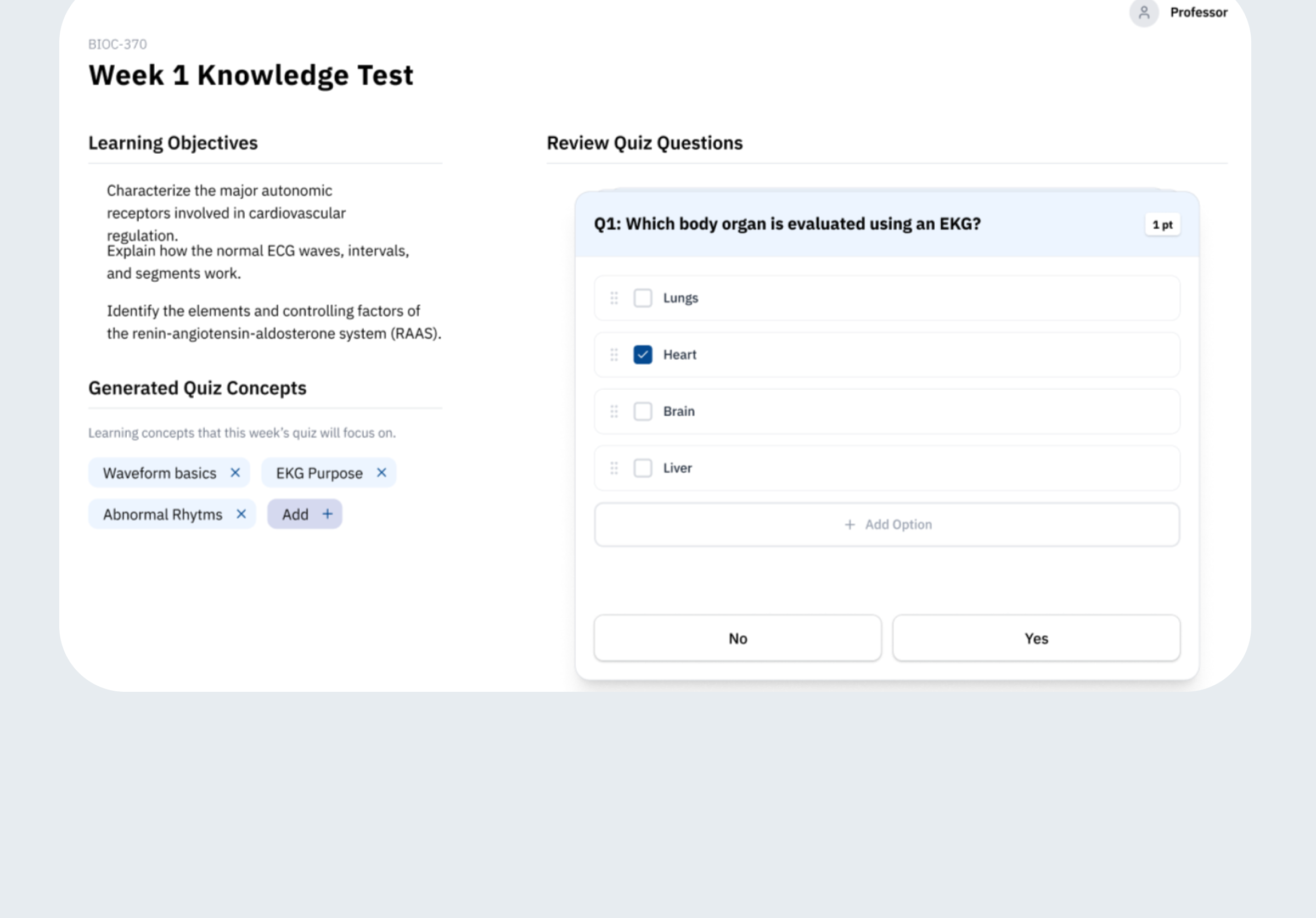Reject the question by clicking No
1316x918 pixels.
pos(737,637)
